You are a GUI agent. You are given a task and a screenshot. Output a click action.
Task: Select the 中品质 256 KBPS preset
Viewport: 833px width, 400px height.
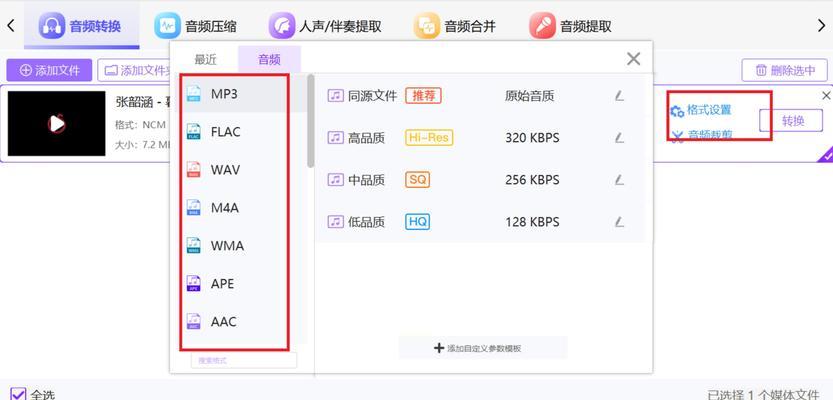pos(481,180)
